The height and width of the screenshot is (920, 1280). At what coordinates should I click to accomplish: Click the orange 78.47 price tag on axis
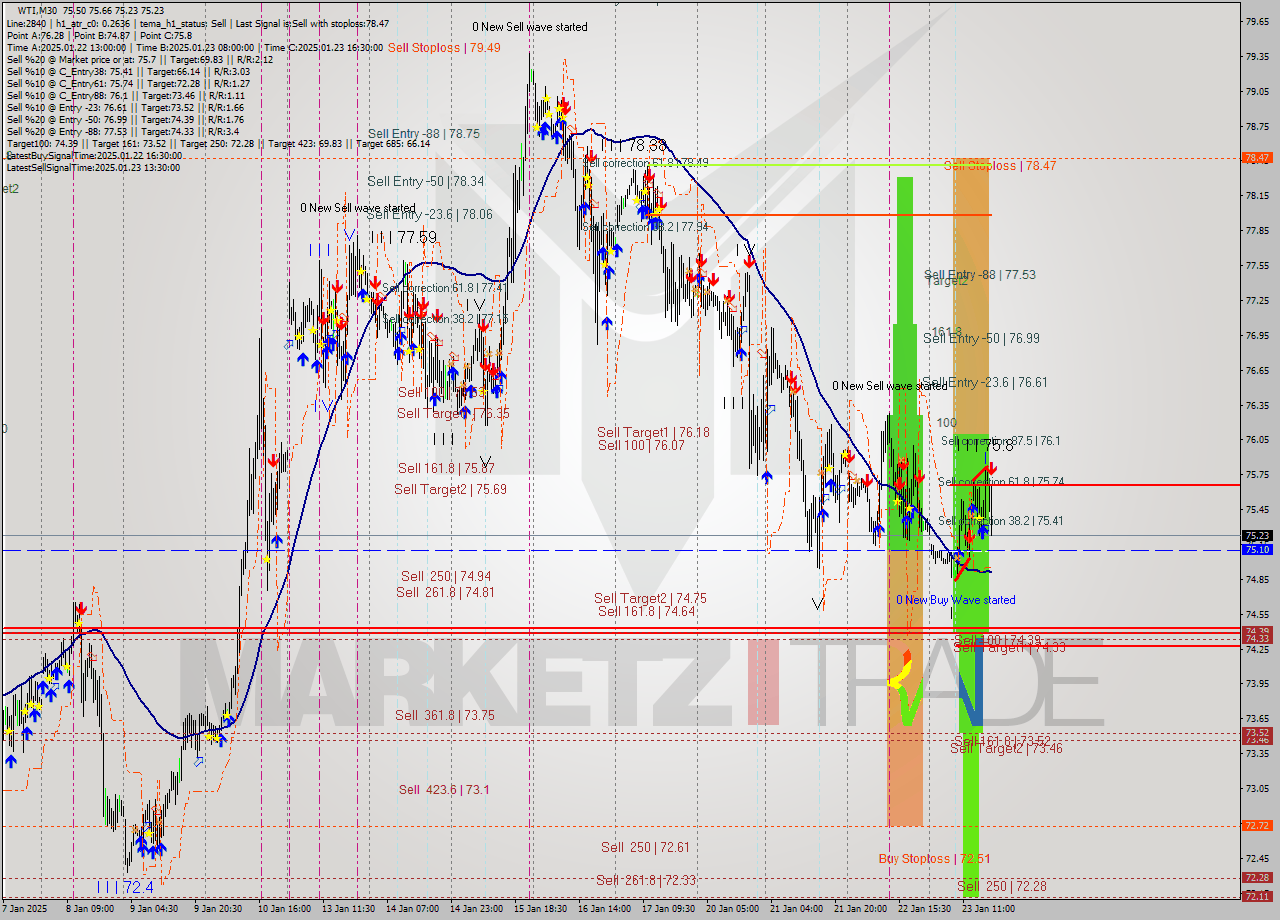pyautogui.click(x=1256, y=158)
